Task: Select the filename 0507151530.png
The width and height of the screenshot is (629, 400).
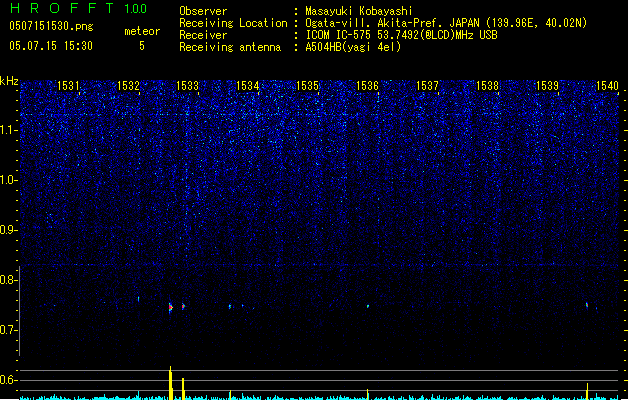Action: click(x=51, y=26)
